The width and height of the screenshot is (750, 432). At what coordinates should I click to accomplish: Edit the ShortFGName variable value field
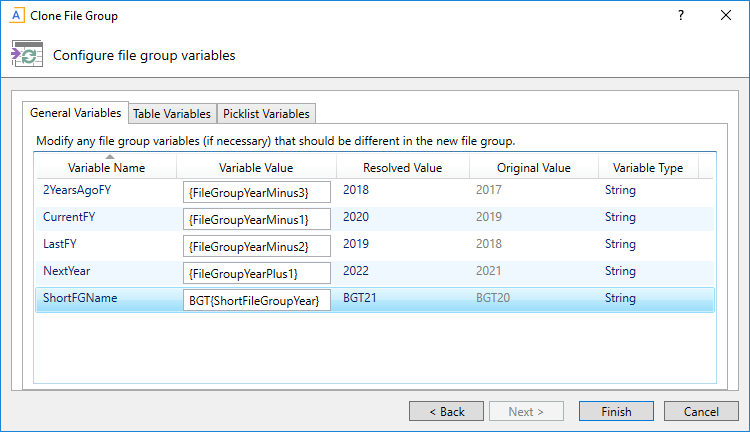click(256, 300)
